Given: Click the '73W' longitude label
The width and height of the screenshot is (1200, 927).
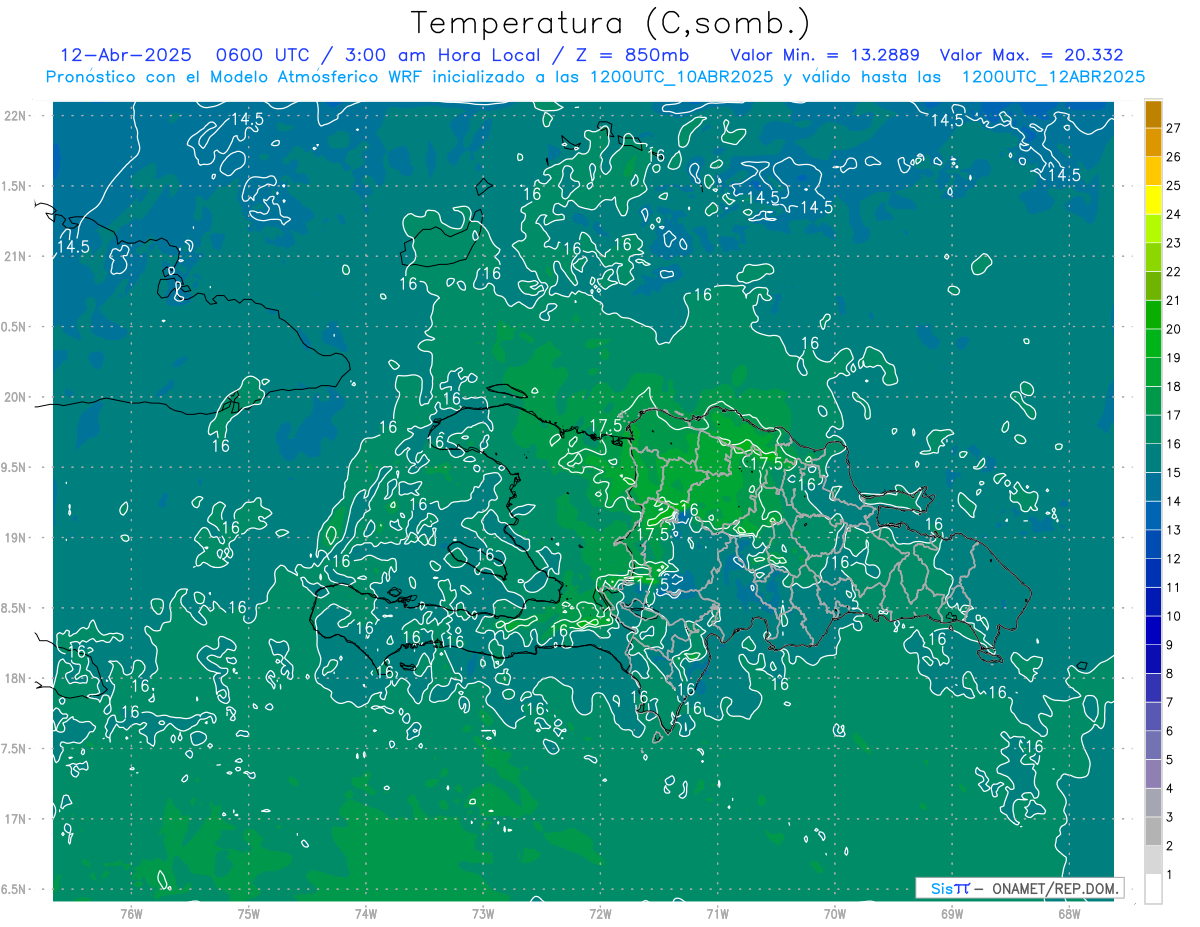Looking at the screenshot, I should tap(483, 914).
